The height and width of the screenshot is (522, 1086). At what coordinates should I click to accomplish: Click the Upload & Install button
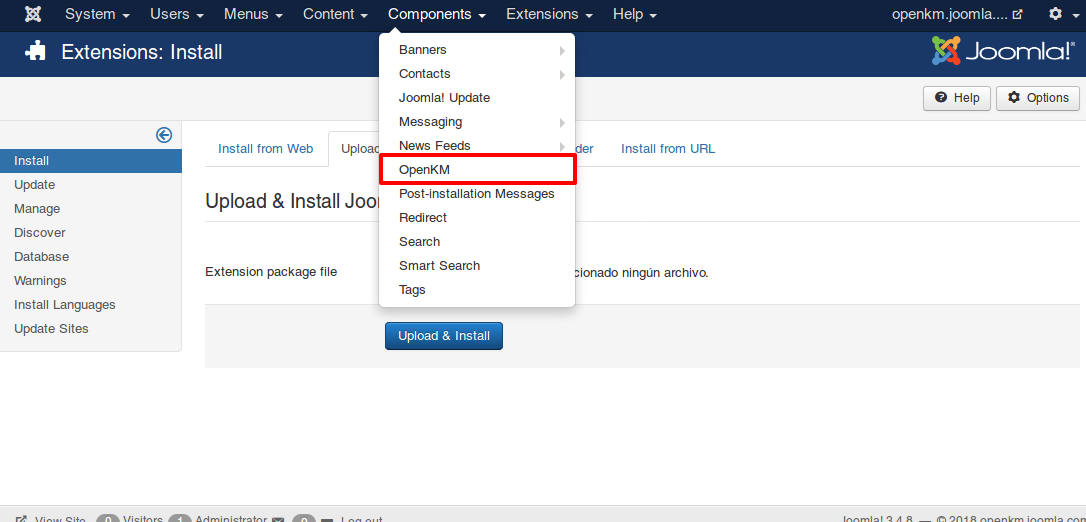[444, 336]
